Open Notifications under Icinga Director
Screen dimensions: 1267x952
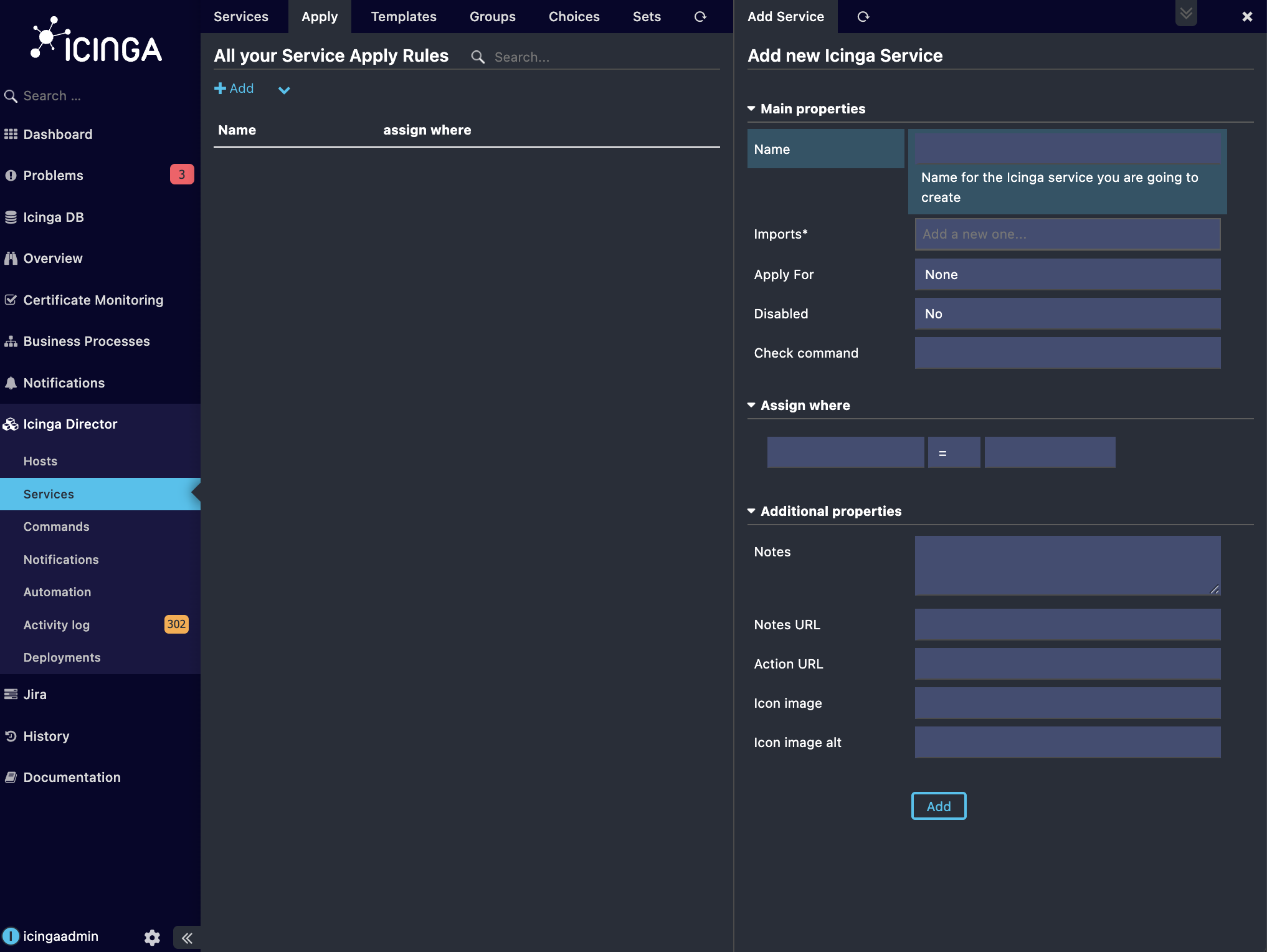coord(61,559)
